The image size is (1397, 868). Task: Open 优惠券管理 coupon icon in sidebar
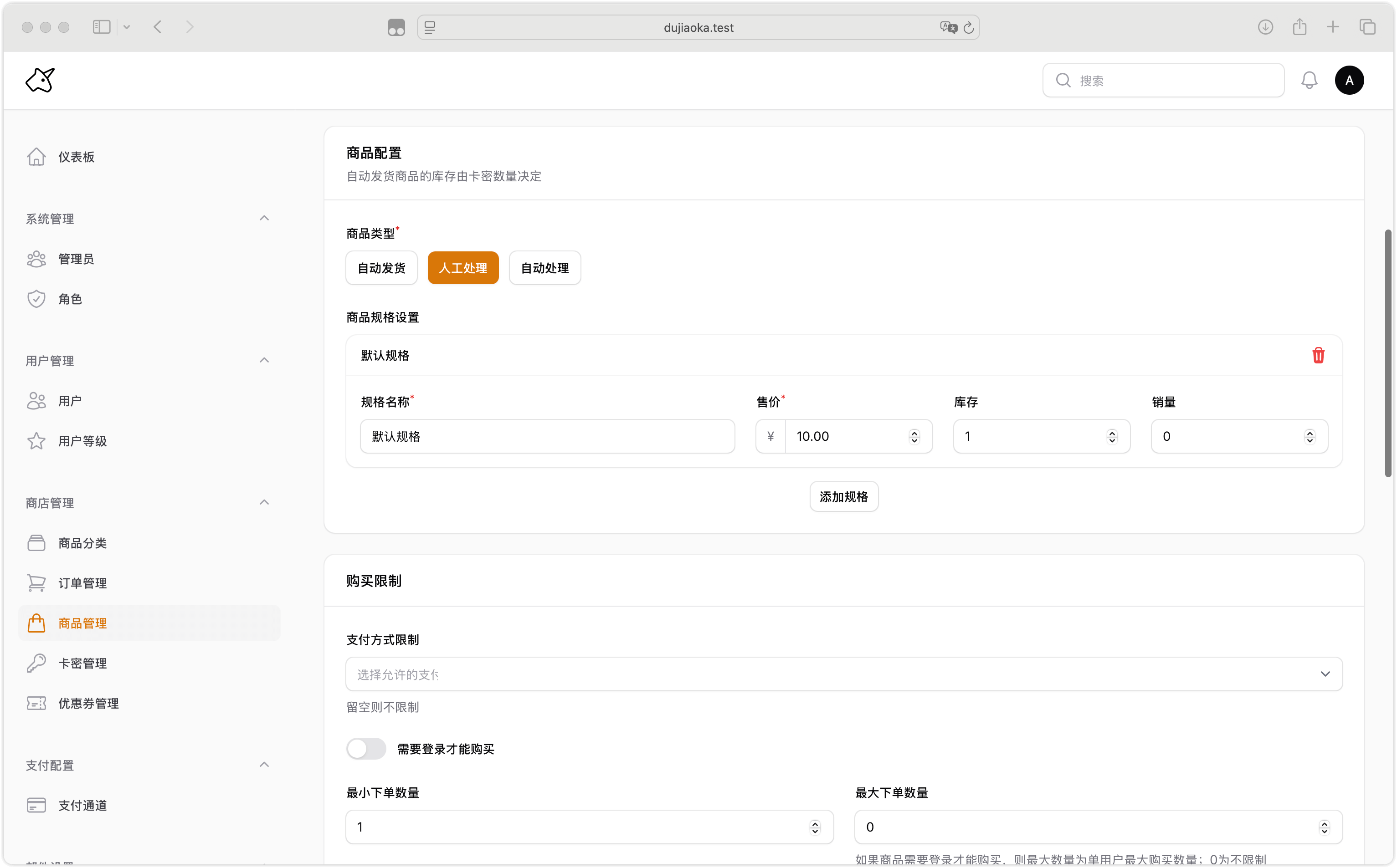pos(36,703)
